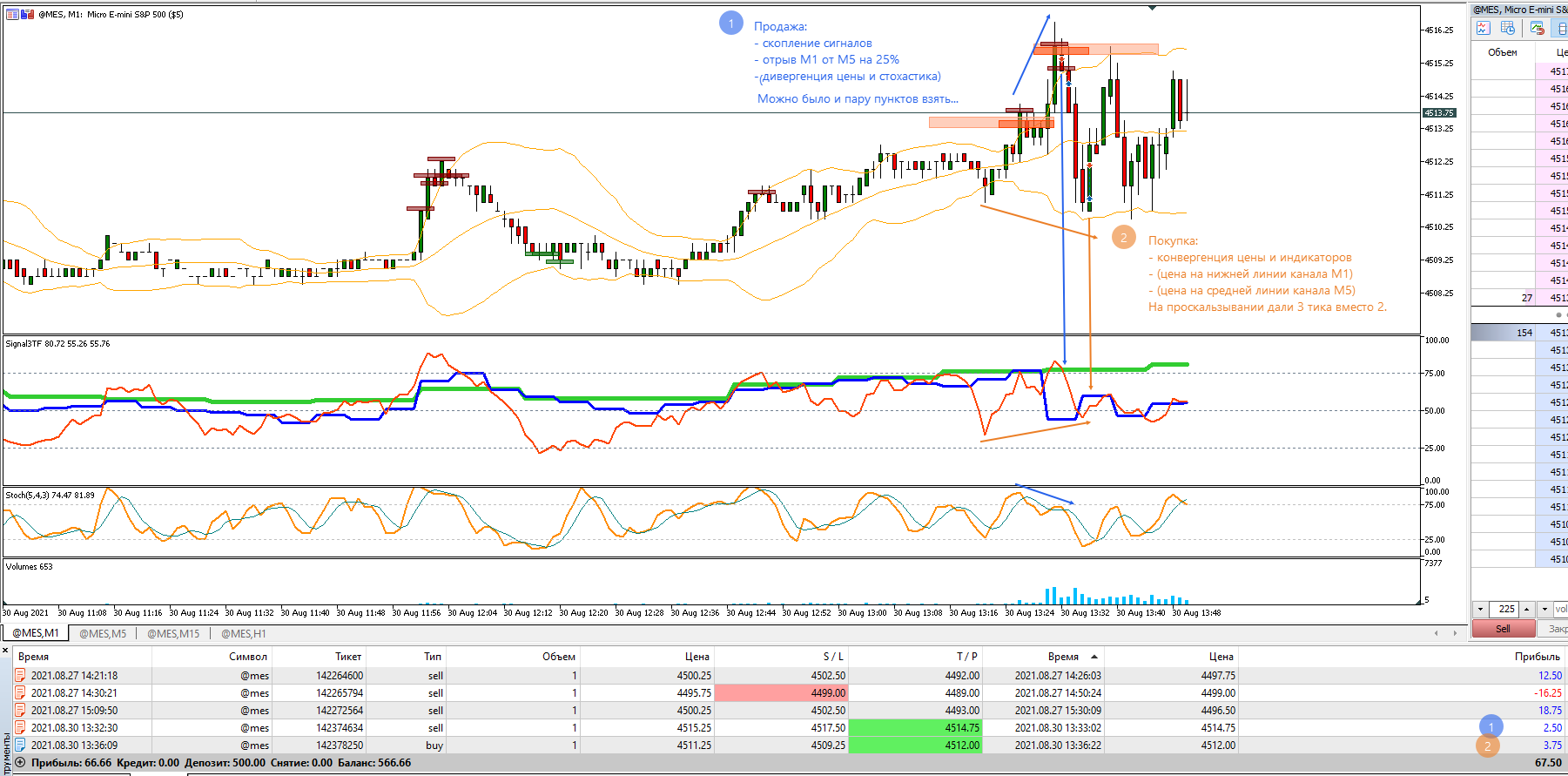Image resolution: width=1568 pixels, height=776 pixels.
Task: Click the blue circle marker 1 on chart
Action: [x=730, y=23]
